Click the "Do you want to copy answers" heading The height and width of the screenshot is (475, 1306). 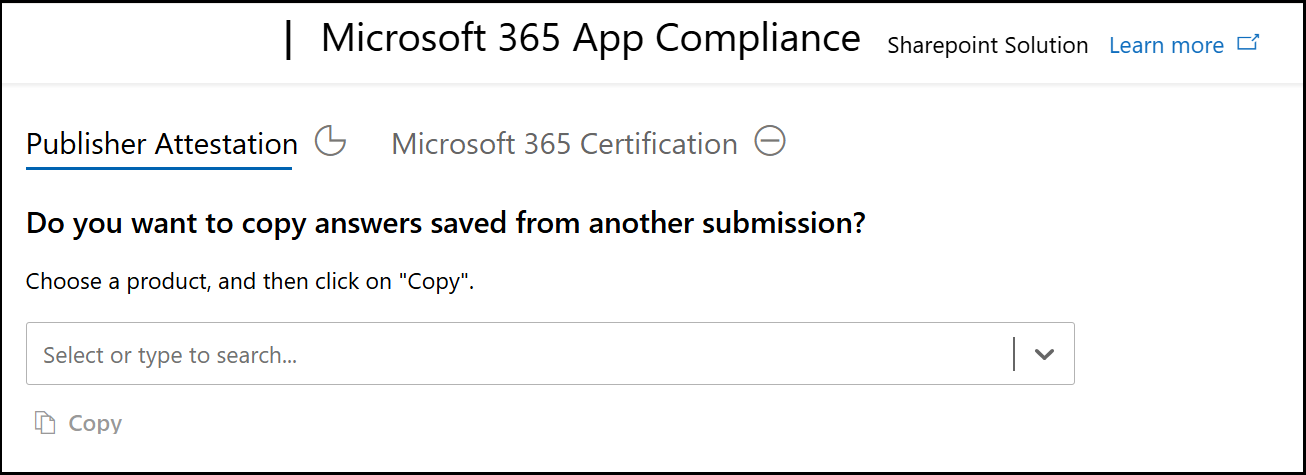click(x=445, y=223)
